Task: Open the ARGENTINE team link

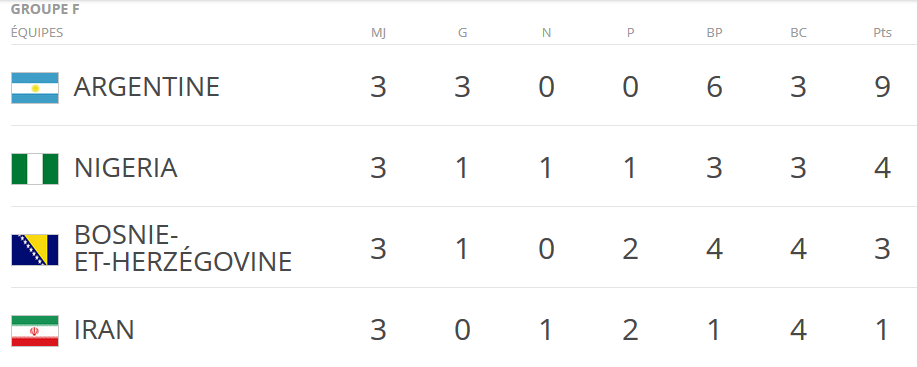Action: (x=147, y=87)
